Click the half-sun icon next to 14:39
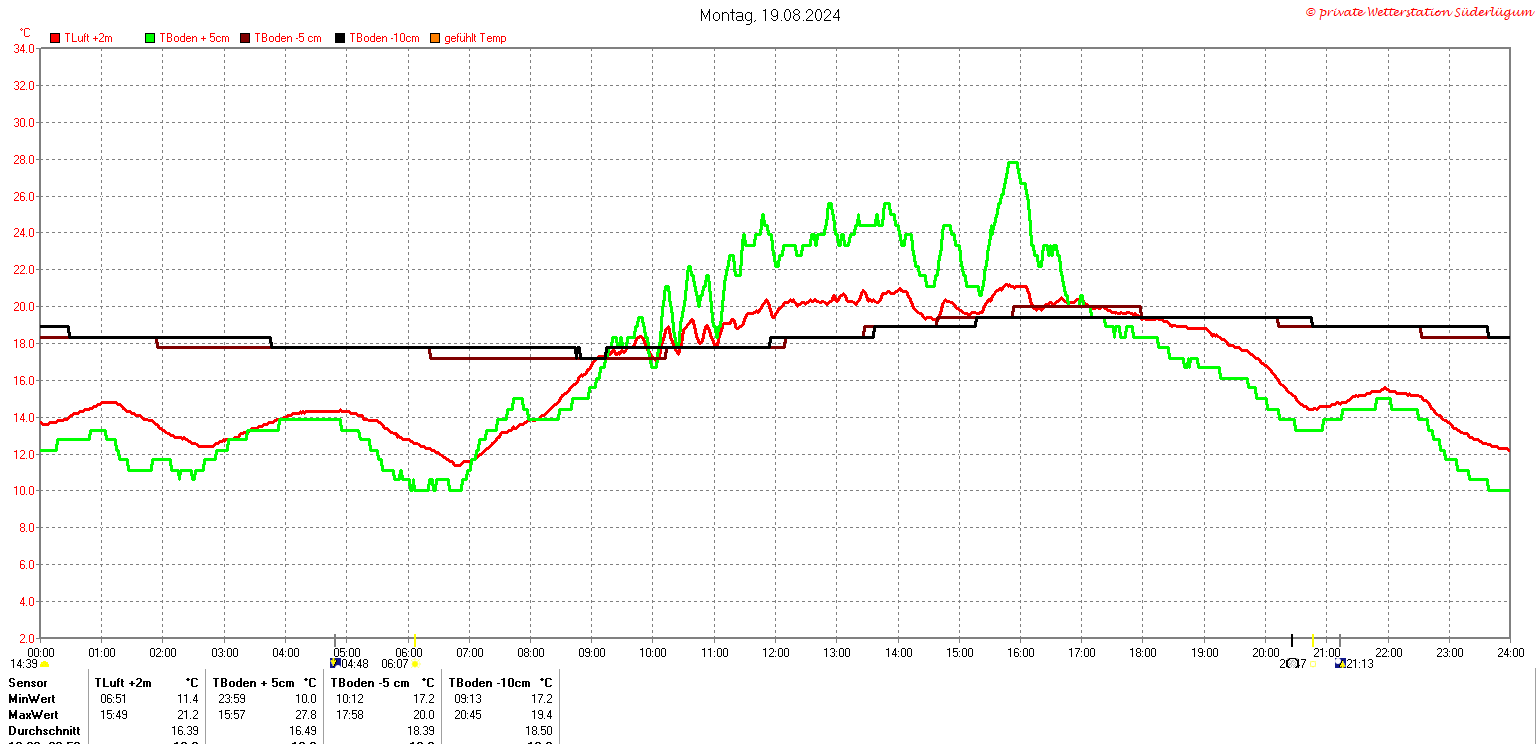 pyautogui.click(x=45, y=664)
